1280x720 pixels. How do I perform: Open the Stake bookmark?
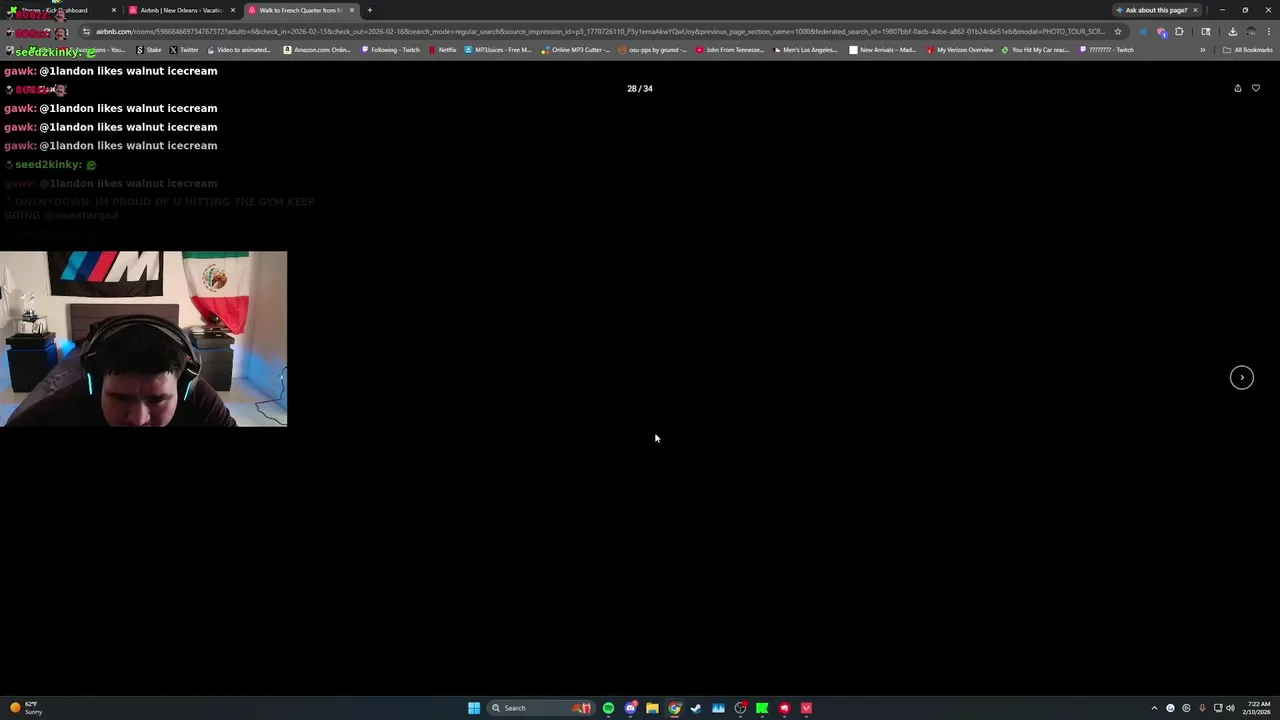pyautogui.click(x=150, y=50)
